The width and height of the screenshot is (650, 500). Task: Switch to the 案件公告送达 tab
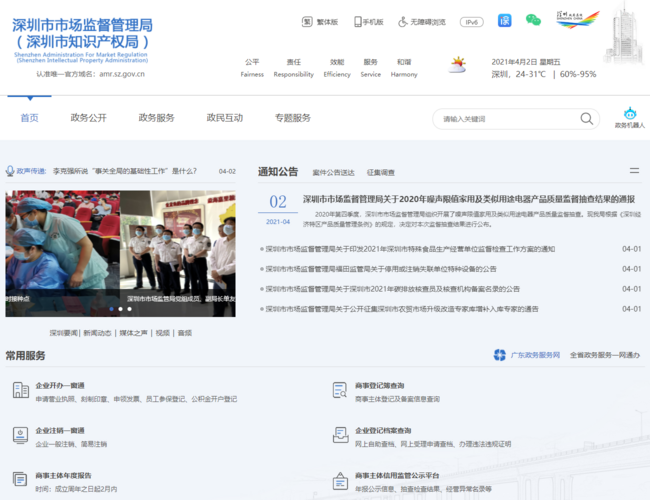(334, 172)
